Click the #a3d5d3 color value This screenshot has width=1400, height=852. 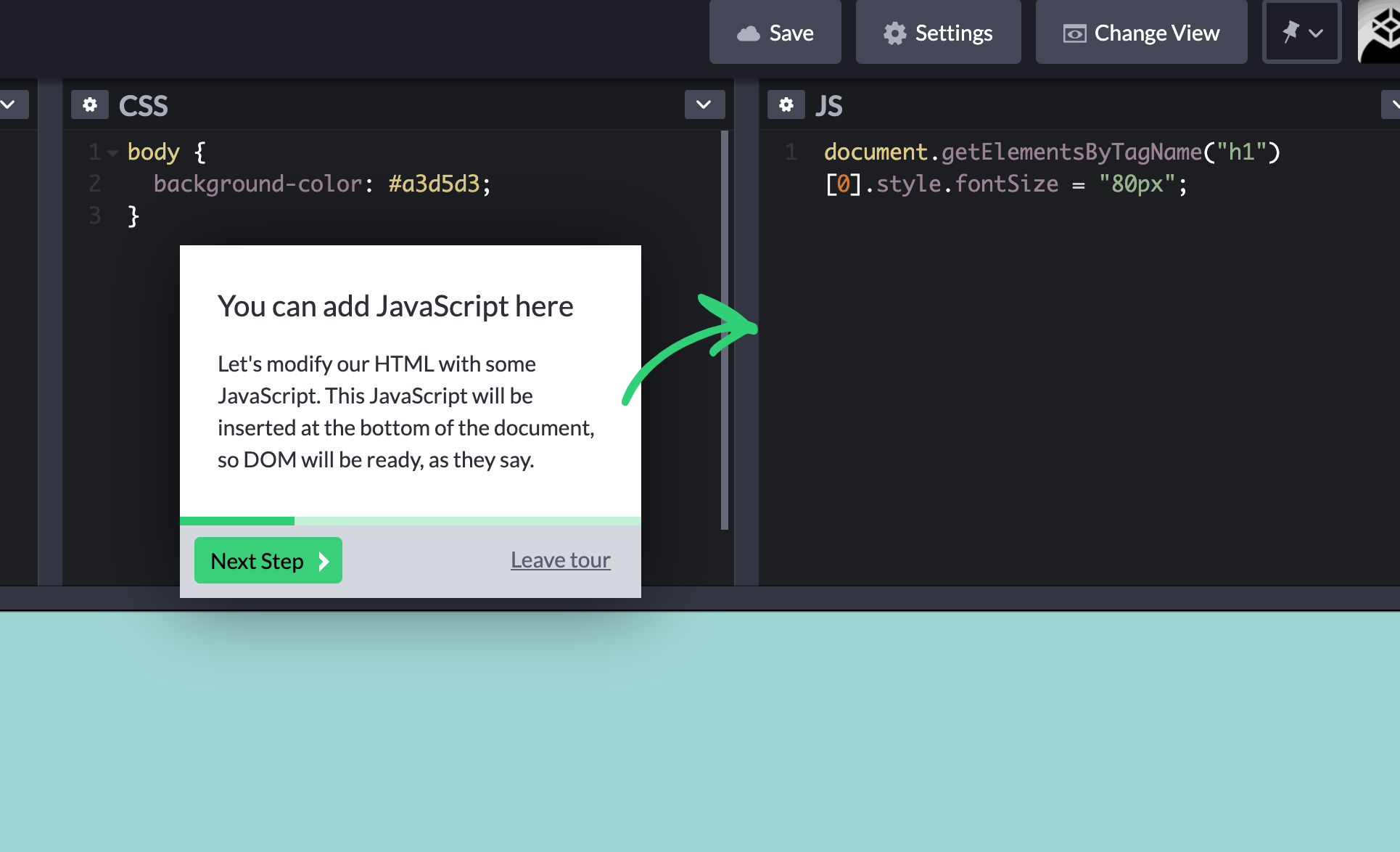(x=434, y=184)
